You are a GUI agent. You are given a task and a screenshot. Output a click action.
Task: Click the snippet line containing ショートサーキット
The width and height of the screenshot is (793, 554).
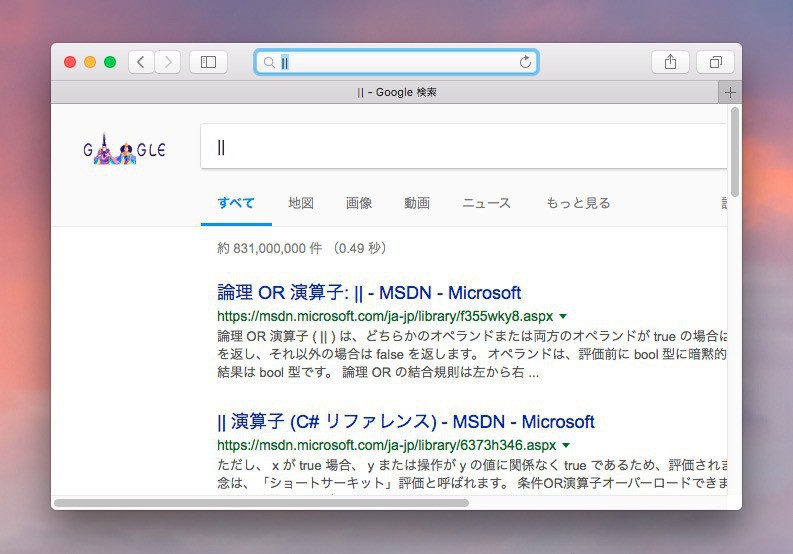(x=472, y=483)
